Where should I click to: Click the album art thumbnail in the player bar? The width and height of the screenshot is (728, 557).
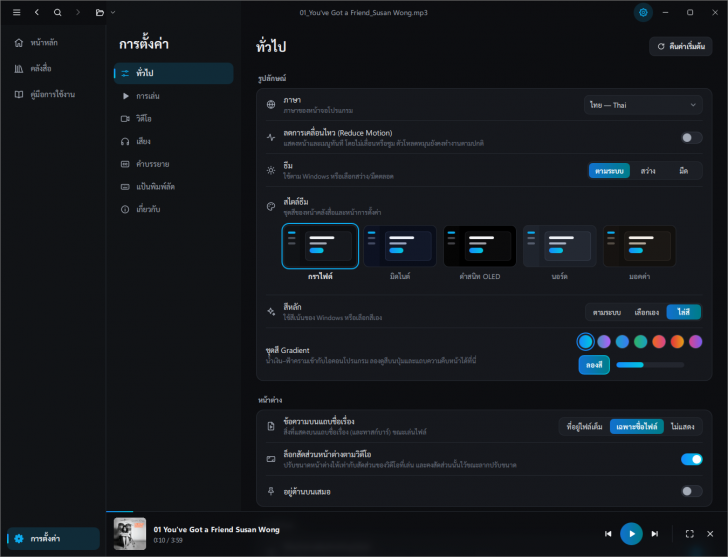click(130, 534)
